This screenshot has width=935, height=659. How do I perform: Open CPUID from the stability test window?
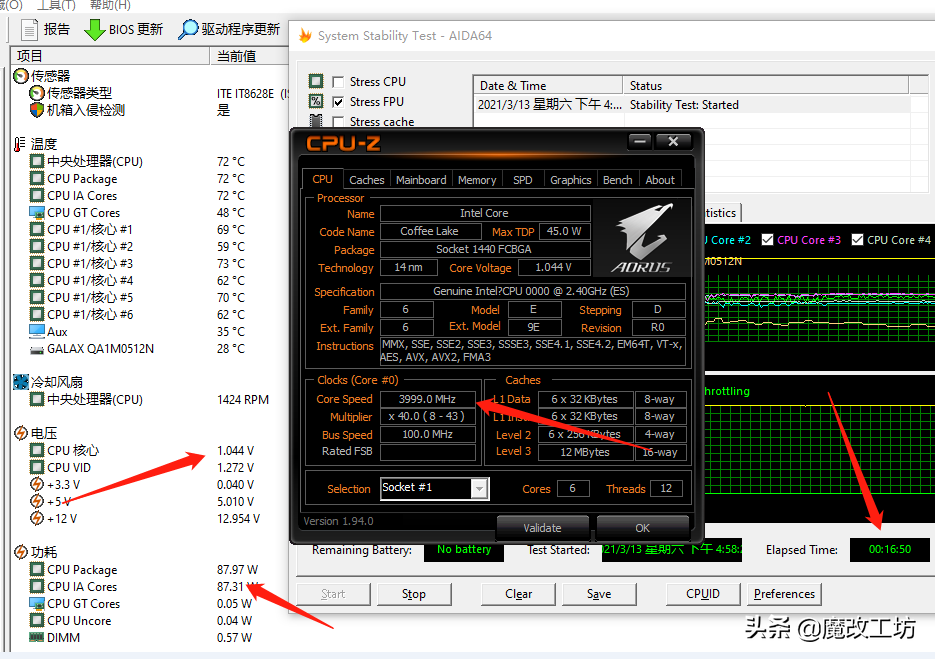(x=703, y=594)
